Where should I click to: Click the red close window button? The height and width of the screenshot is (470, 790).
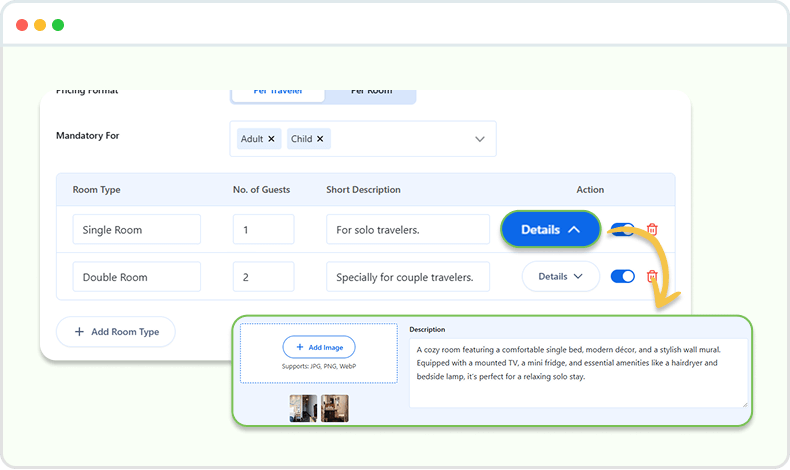22,25
